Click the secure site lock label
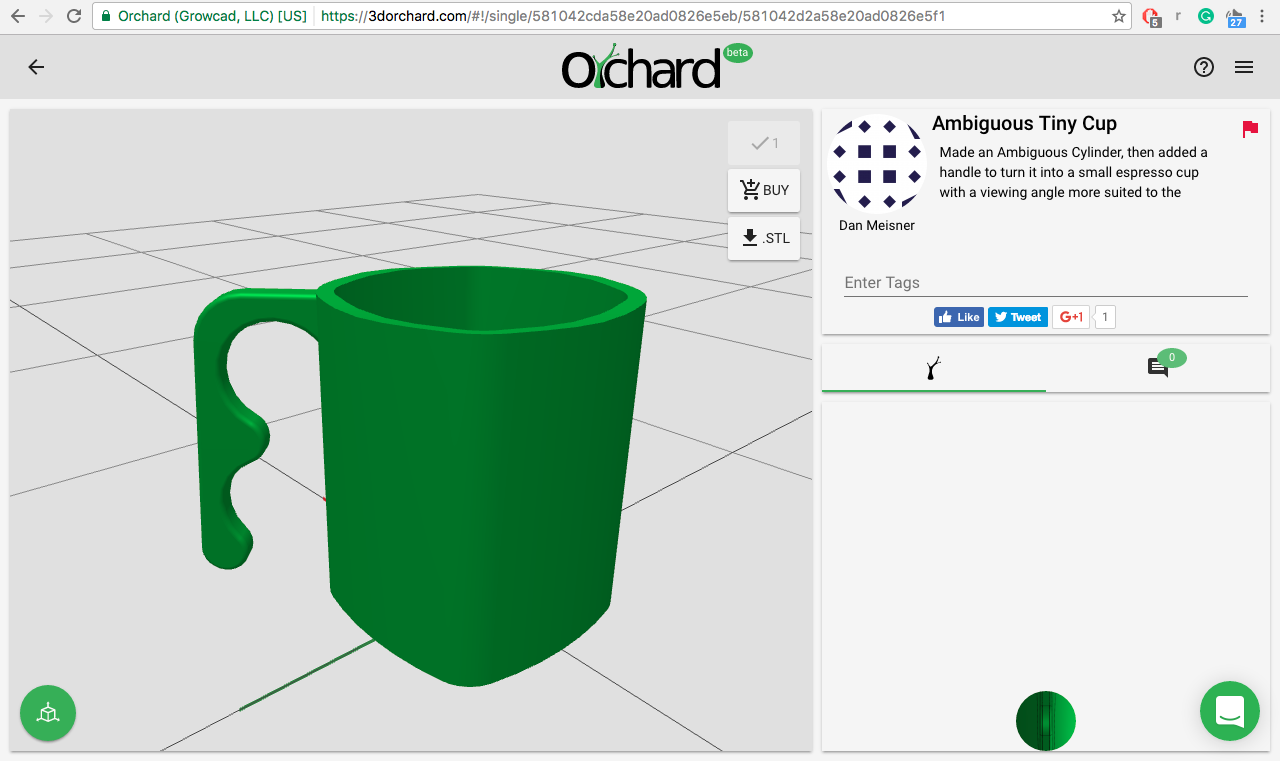The width and height of the screenshot is (1280, 761). [205, 16]
